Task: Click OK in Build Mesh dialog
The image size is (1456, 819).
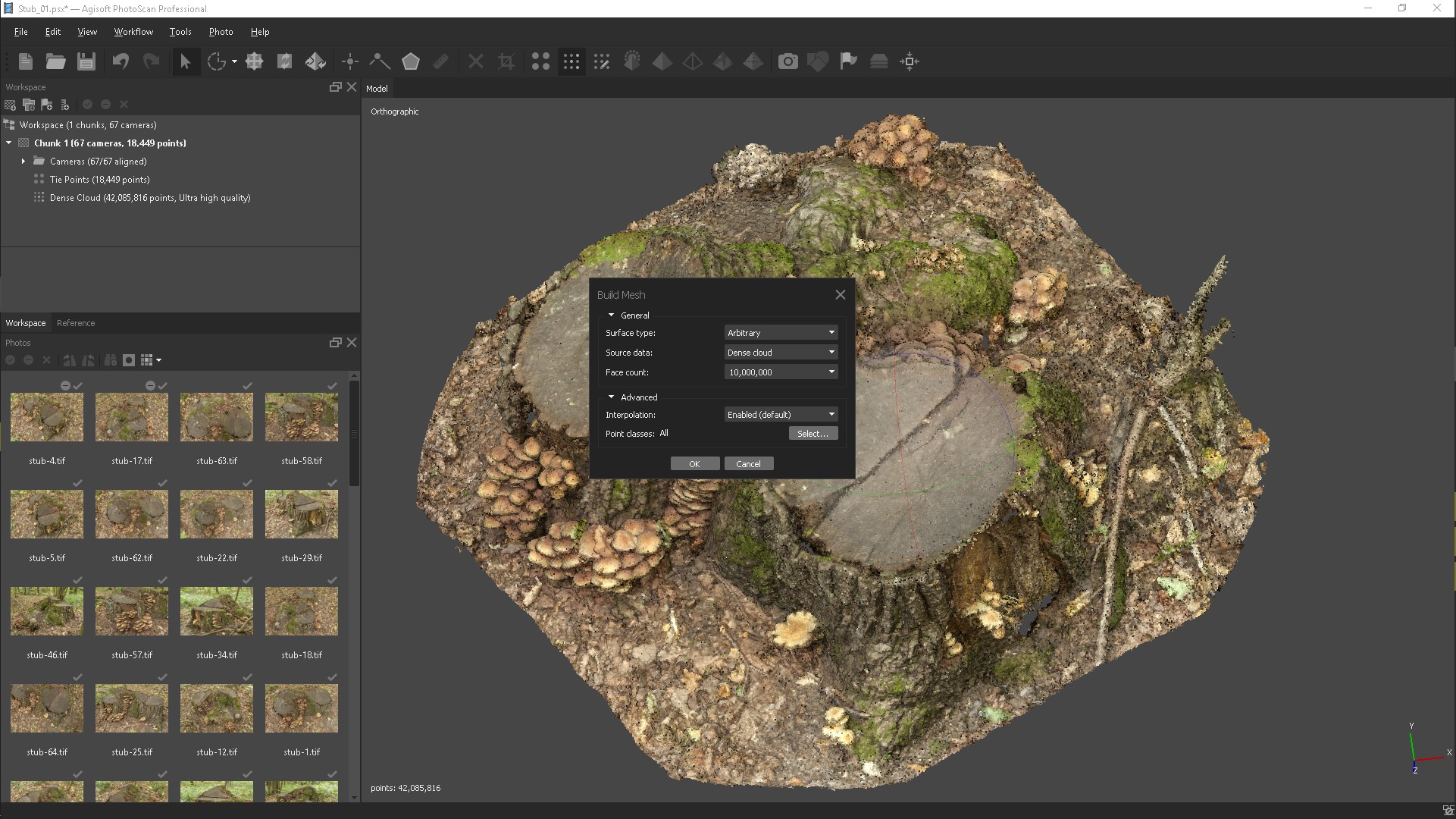Action: point(694,464)
